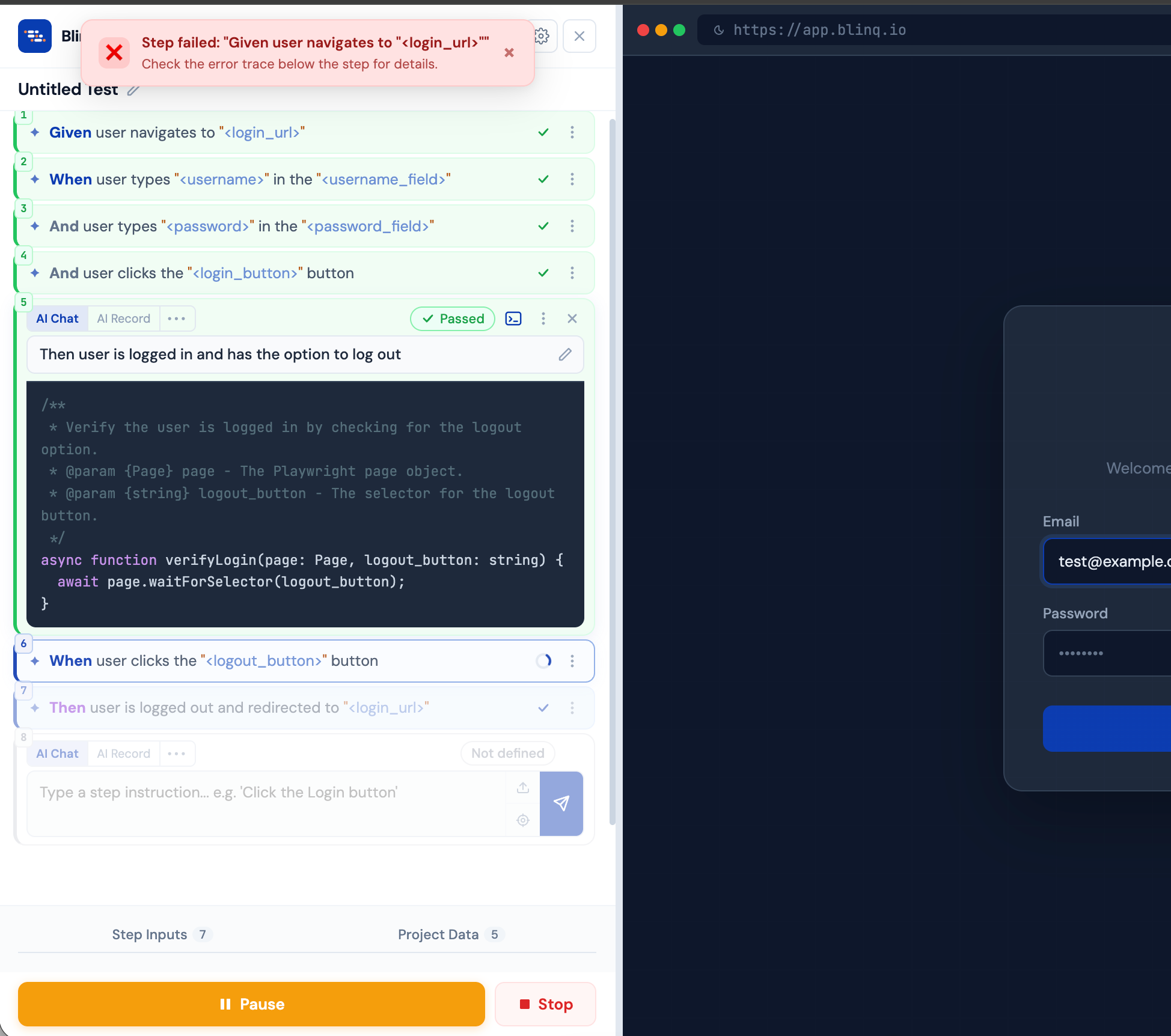
Task: Open the kebab menu beside step 6
Action: click(x=572, y=660)
